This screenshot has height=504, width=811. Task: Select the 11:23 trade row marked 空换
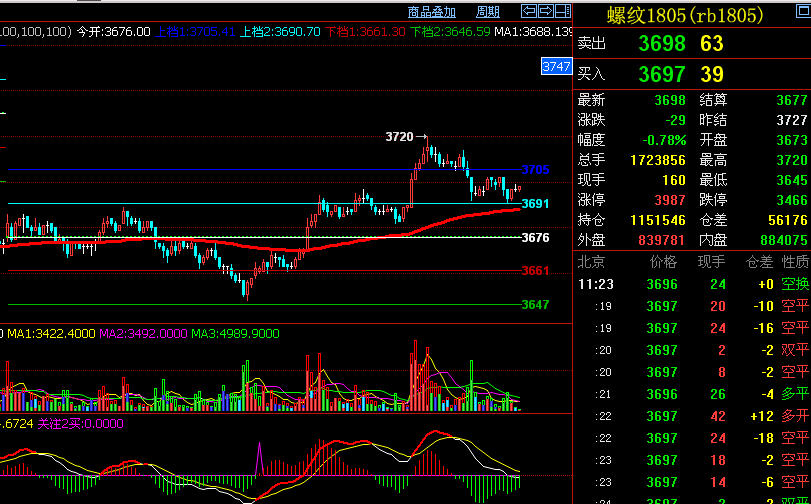[692, 284]
